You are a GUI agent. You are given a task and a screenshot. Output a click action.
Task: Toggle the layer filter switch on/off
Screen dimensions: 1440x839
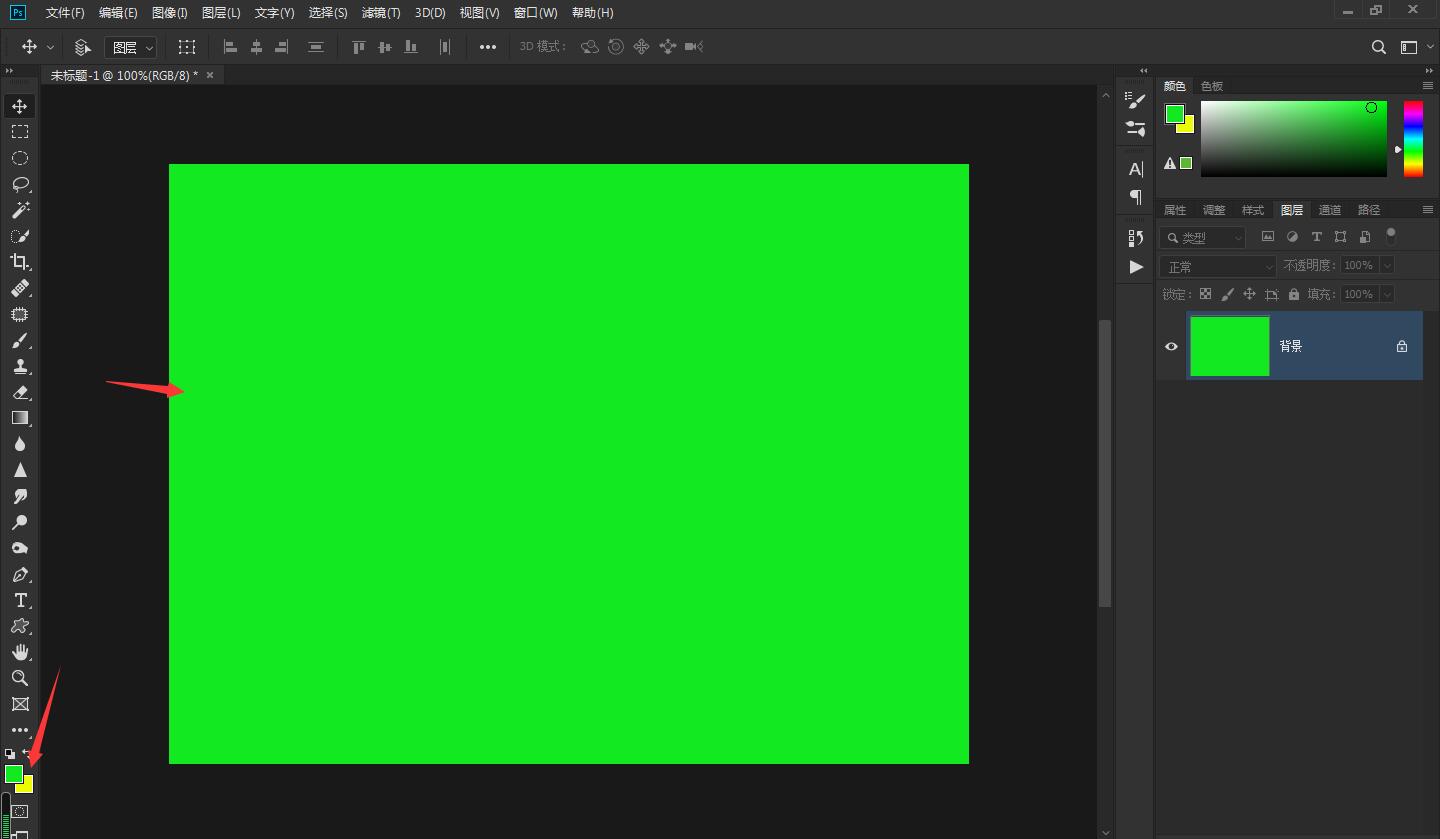click(x=1390, y=236)
